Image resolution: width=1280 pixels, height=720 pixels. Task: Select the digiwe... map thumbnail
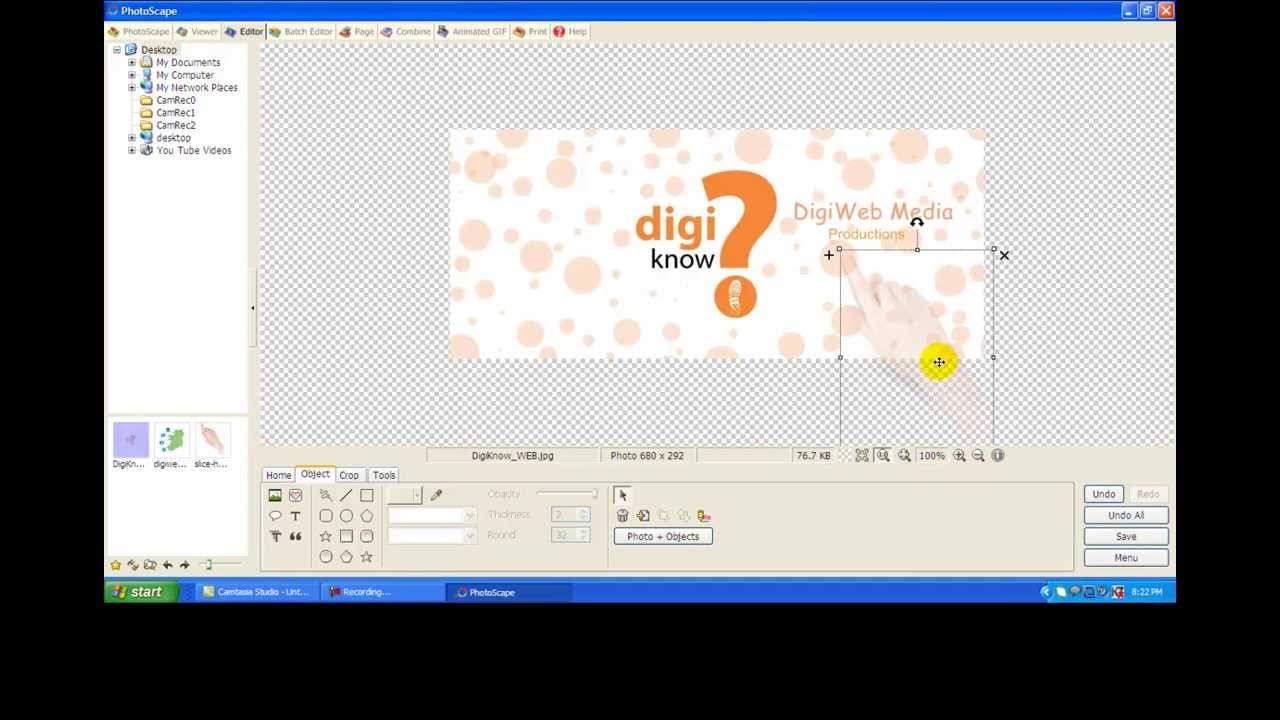tap(170, 446)
